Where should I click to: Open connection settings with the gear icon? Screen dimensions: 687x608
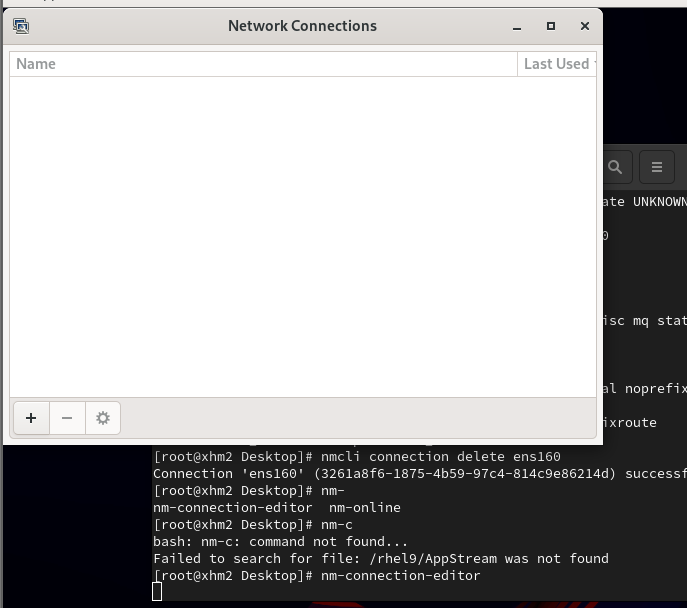[103, 418]
